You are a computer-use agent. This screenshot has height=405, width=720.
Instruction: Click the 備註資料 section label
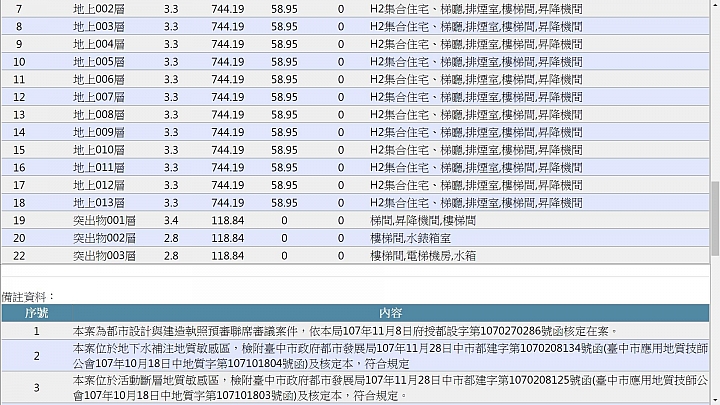(28, 297)
